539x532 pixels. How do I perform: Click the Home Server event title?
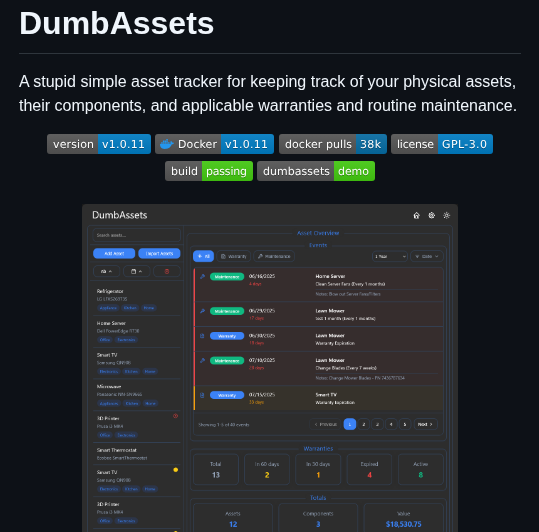click(330, 276)
